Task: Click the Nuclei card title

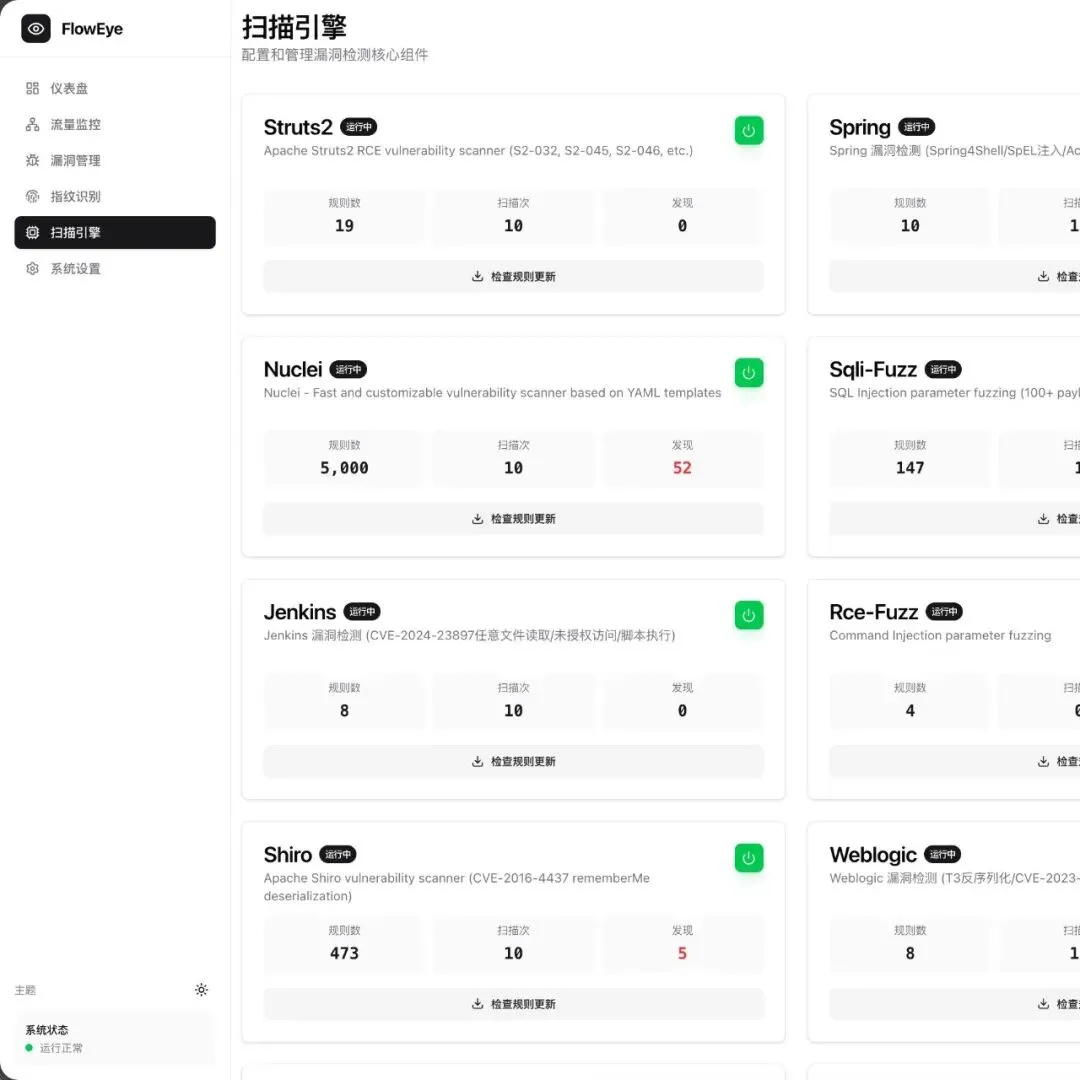Action: [293, 370]
